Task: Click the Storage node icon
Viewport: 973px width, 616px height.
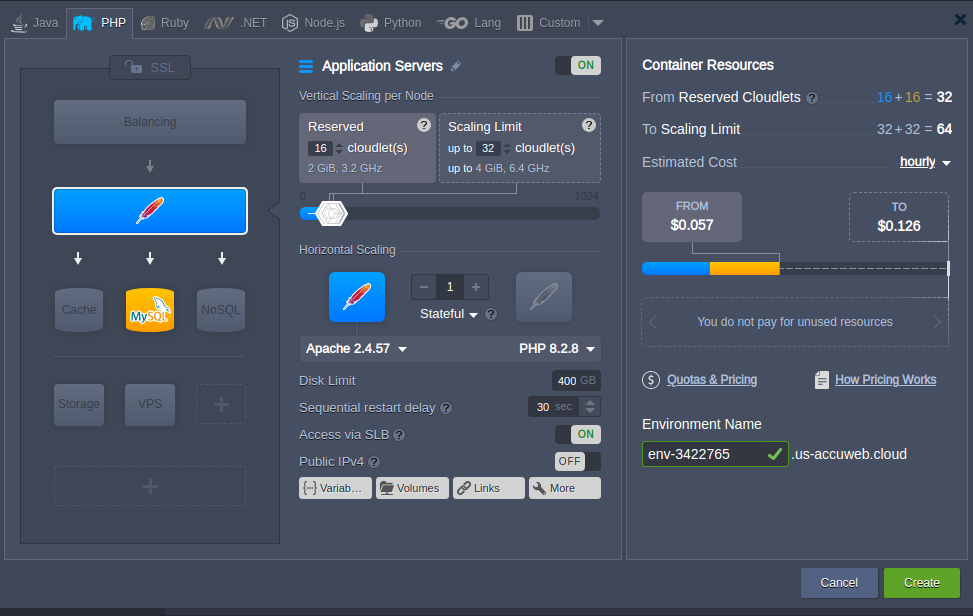Action: 79,404
